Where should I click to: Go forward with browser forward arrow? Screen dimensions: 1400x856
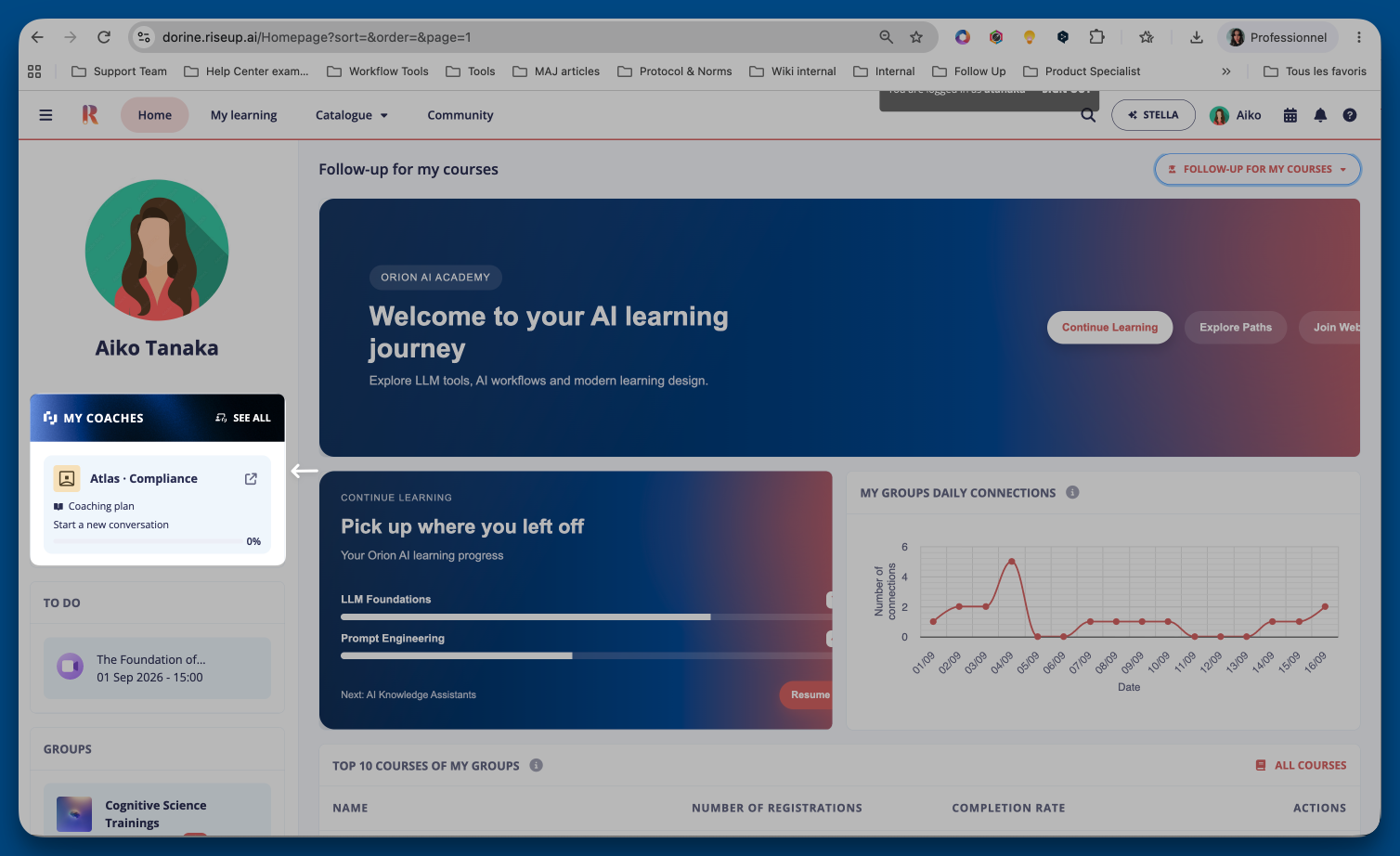71,37
